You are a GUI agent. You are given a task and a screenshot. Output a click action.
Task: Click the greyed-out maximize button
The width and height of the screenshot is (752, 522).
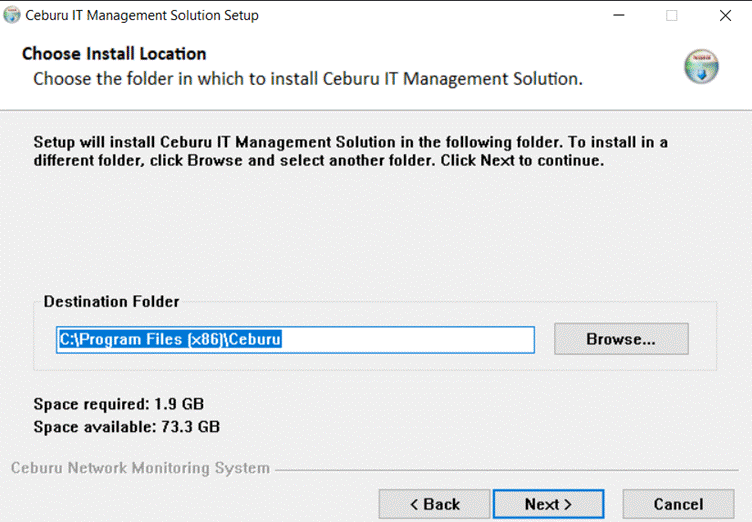pyautogui.click(x=671, y=15)
